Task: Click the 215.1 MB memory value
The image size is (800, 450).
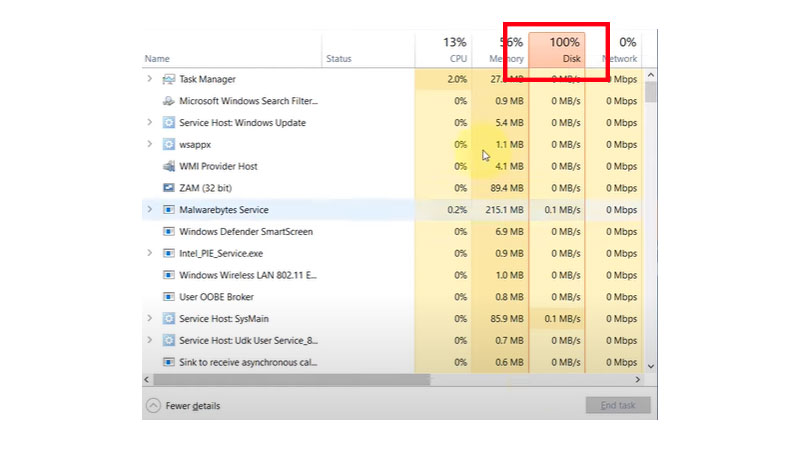Action: pyautogui.click(x=505, y=210)
